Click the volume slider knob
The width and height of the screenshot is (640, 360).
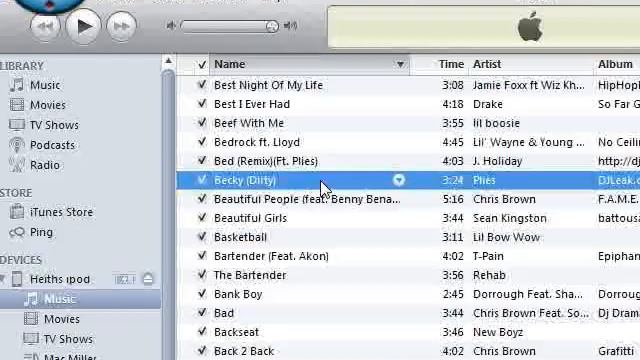coord(272,27)
